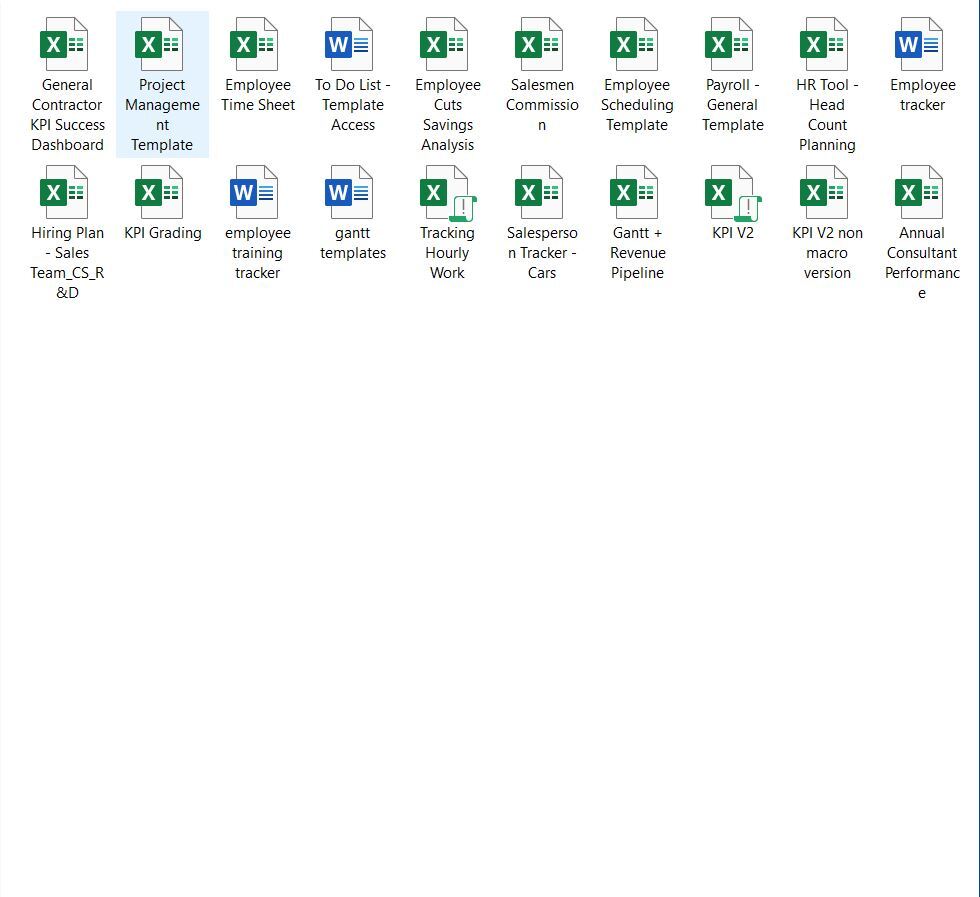Select the Employee Scheduling Template file
980x897 pixels.
coord(637,45)
